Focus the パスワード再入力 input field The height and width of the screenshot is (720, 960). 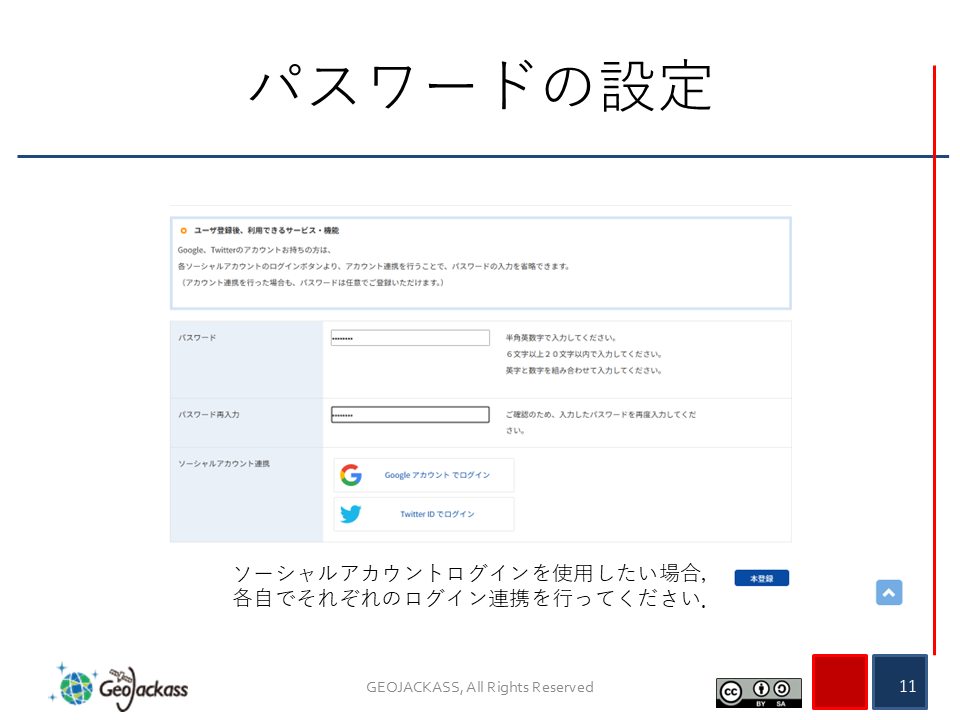[410, 415]
